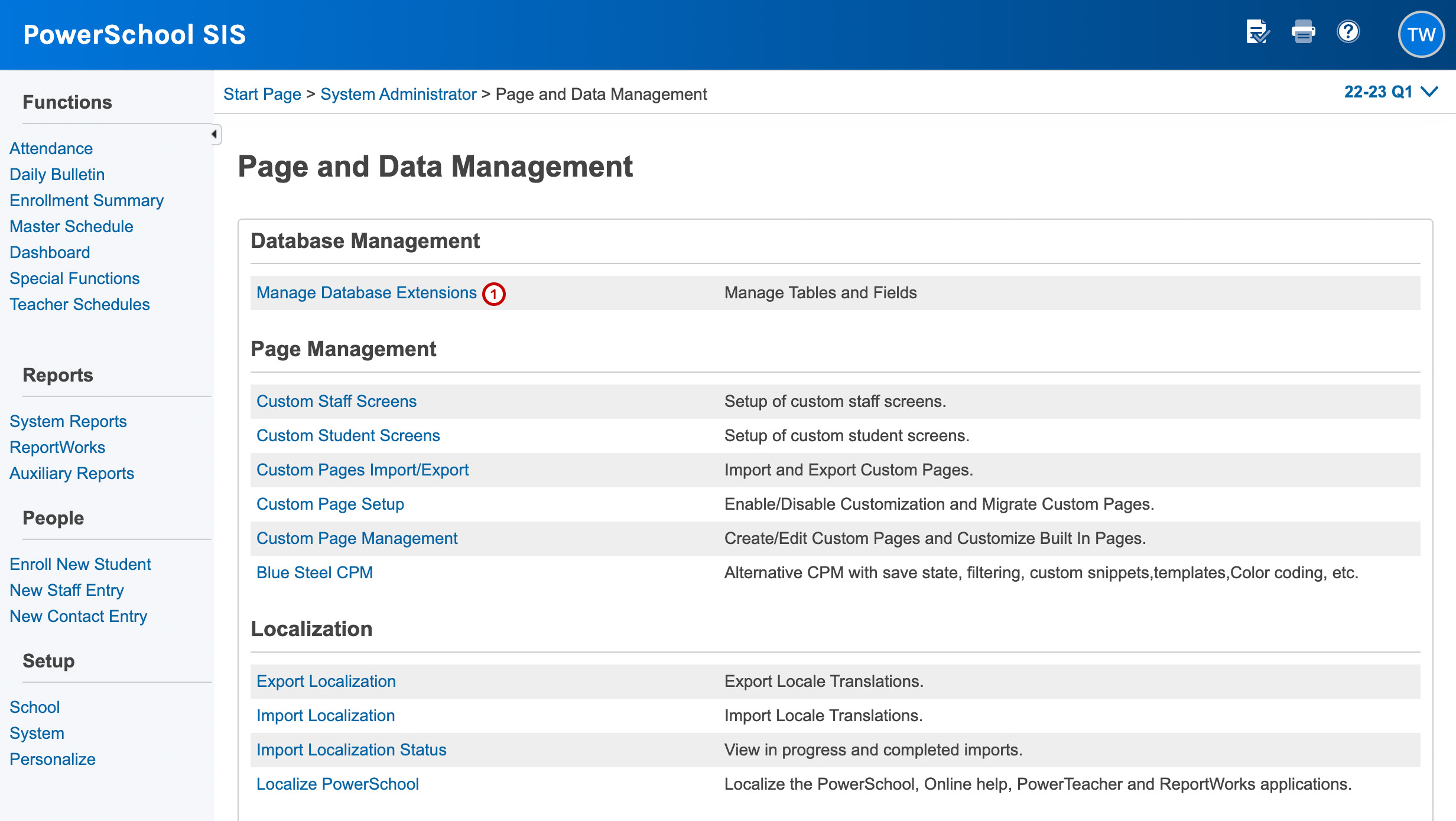
Task: Open Custom Pages Import/Export
Action: (363, 470)
